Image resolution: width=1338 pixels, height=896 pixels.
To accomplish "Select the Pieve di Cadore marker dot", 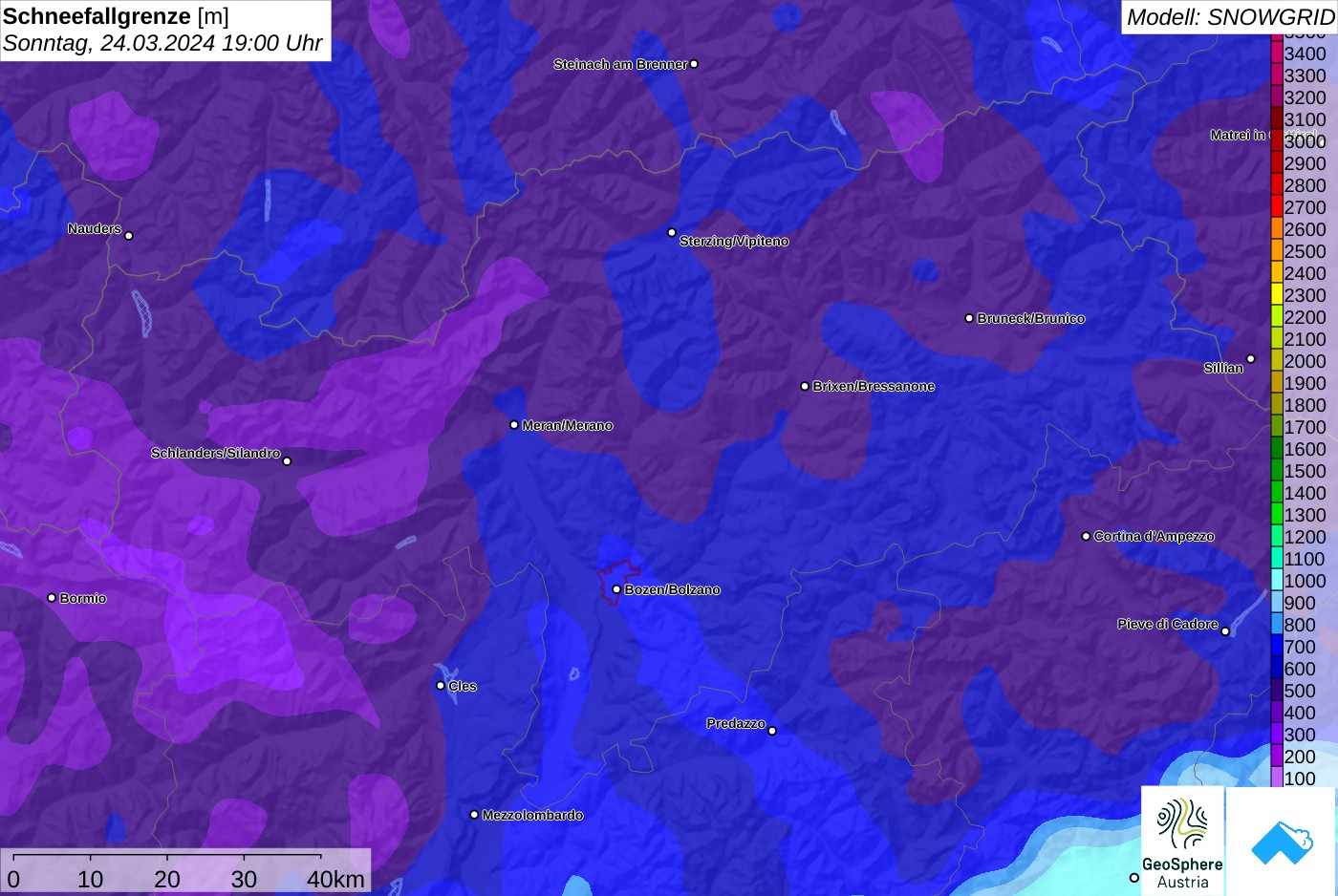I will click(1225, 631).
